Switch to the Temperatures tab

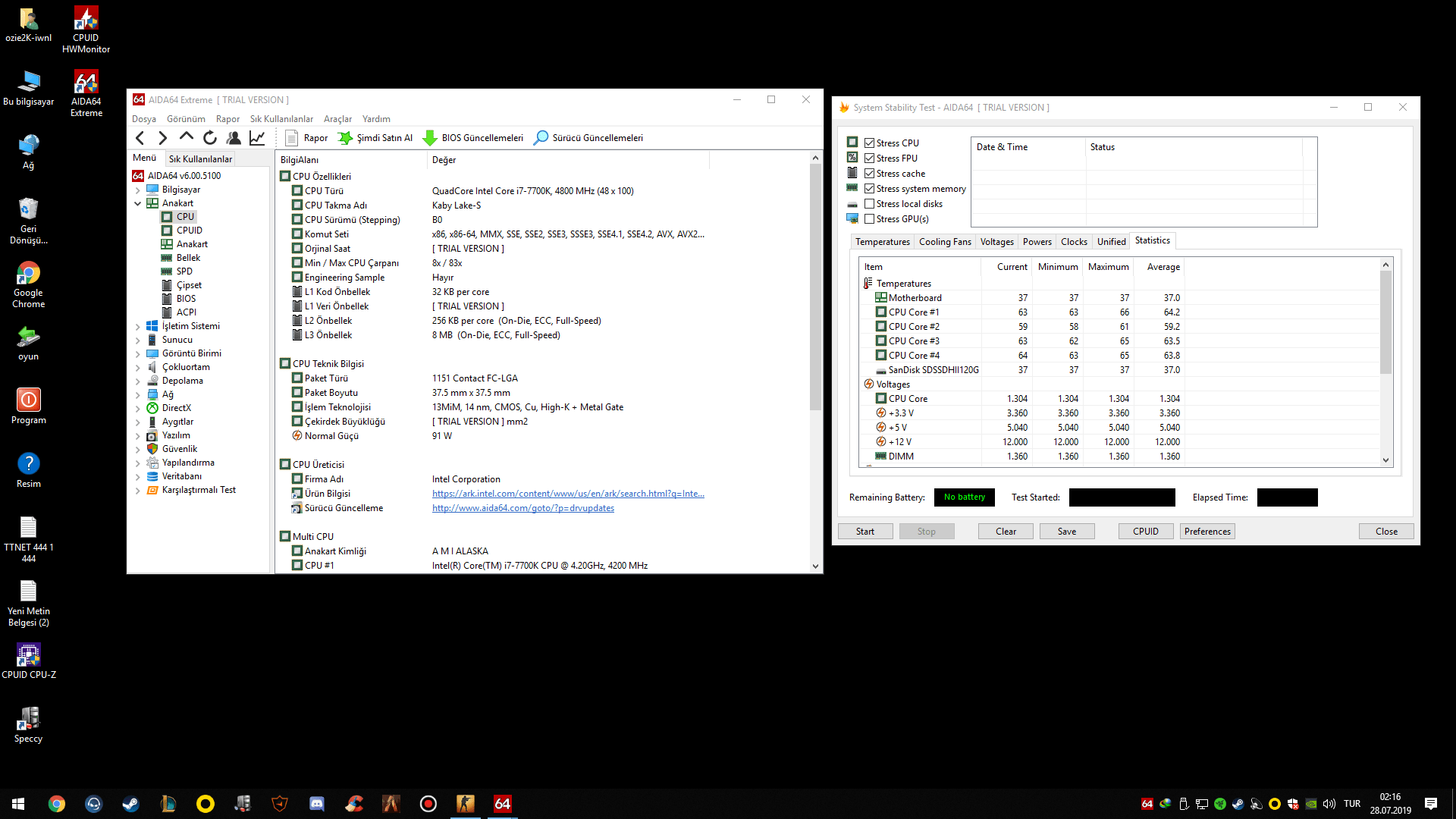pos(882,242)
